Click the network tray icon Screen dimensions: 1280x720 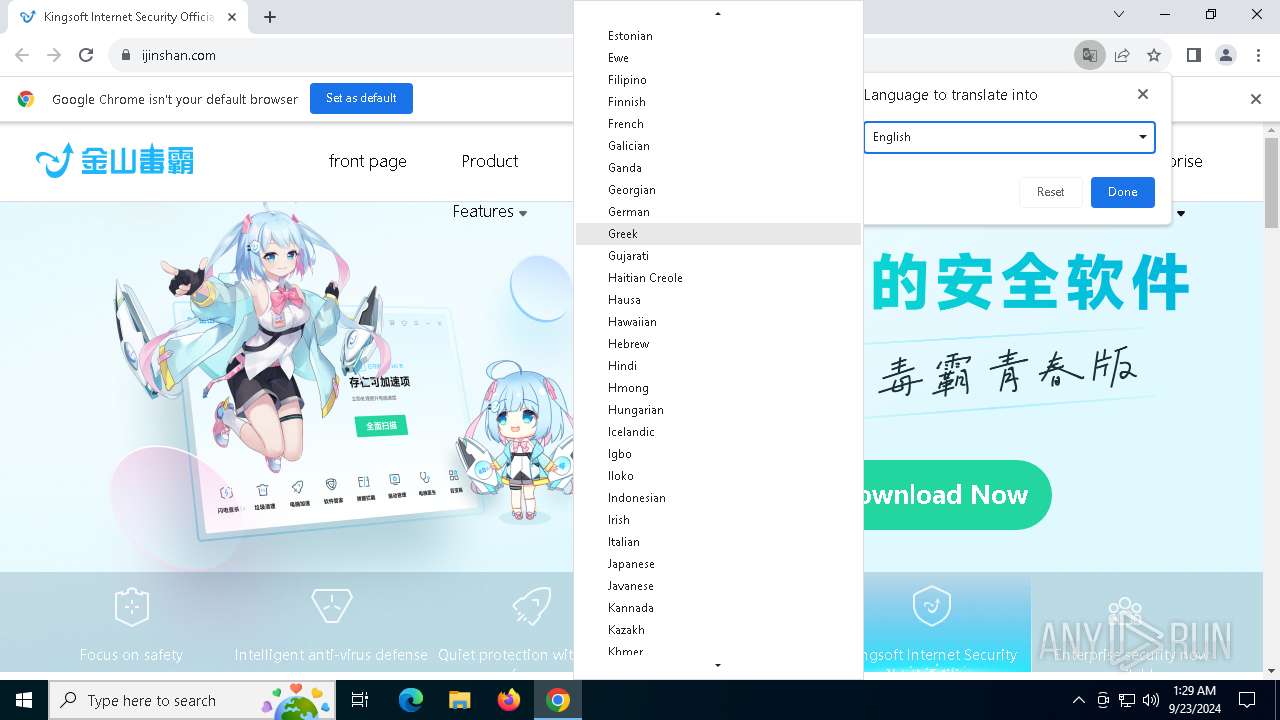click(1127, 700)
